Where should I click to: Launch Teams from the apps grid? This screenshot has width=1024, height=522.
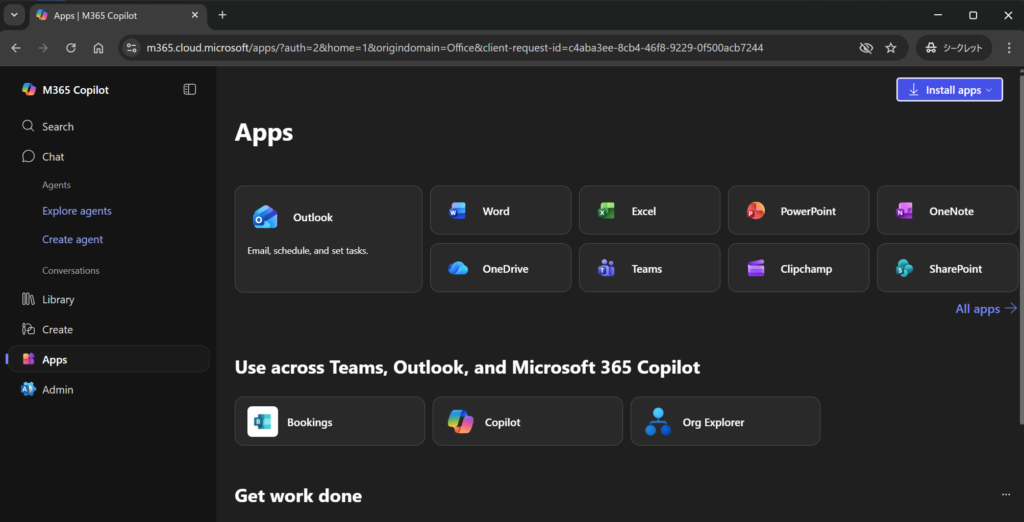pos(649,268)
